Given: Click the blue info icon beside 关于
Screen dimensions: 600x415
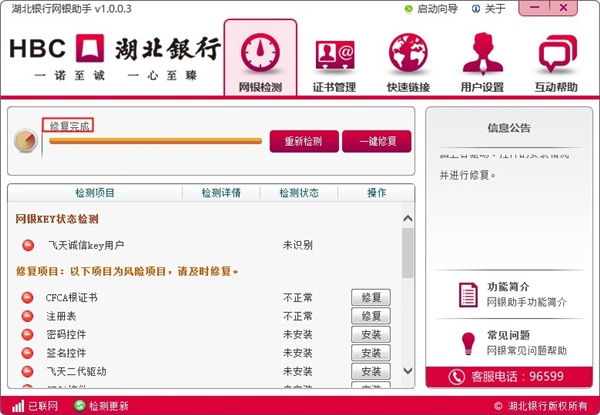Looking at the screenshot, I should (x=476, y=9).
